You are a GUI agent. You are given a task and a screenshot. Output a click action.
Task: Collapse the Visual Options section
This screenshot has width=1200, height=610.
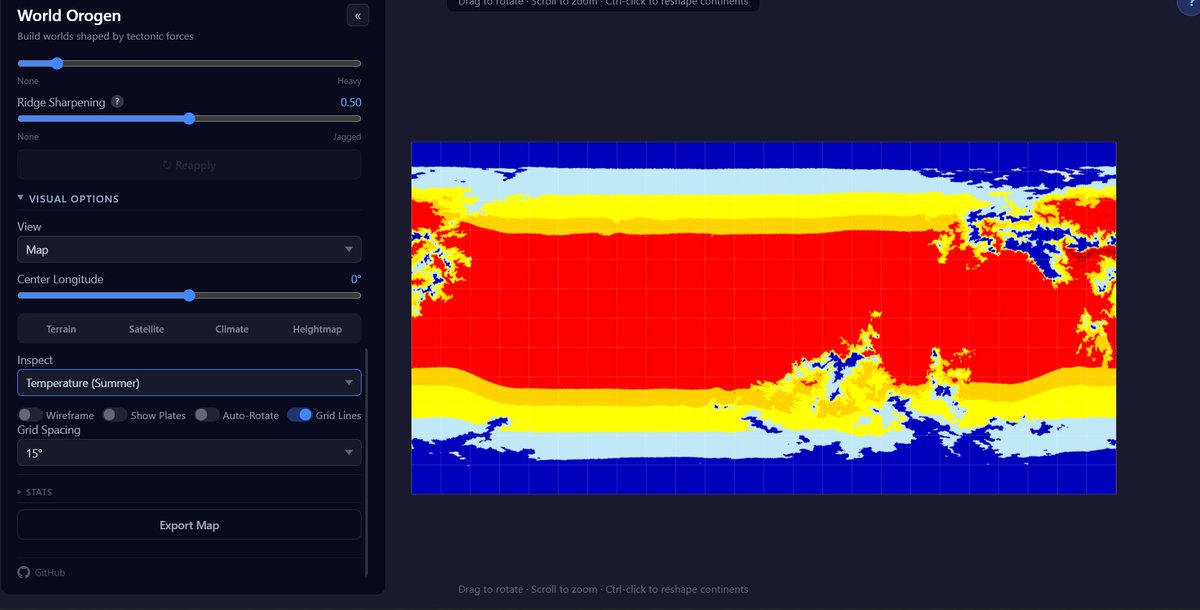point(68,199)
